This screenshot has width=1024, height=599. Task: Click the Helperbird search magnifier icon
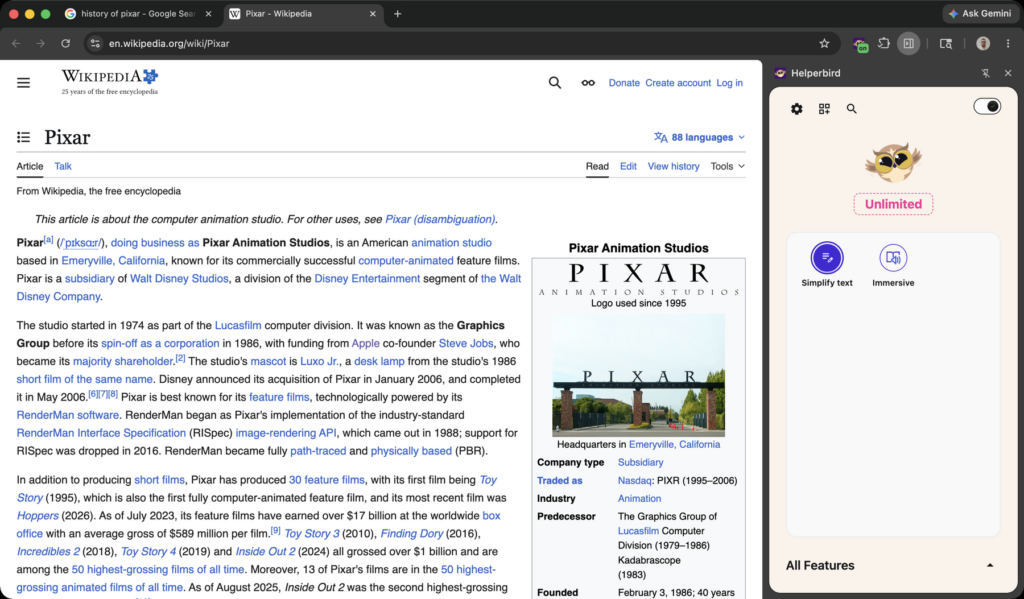click(x=852, y=109)
